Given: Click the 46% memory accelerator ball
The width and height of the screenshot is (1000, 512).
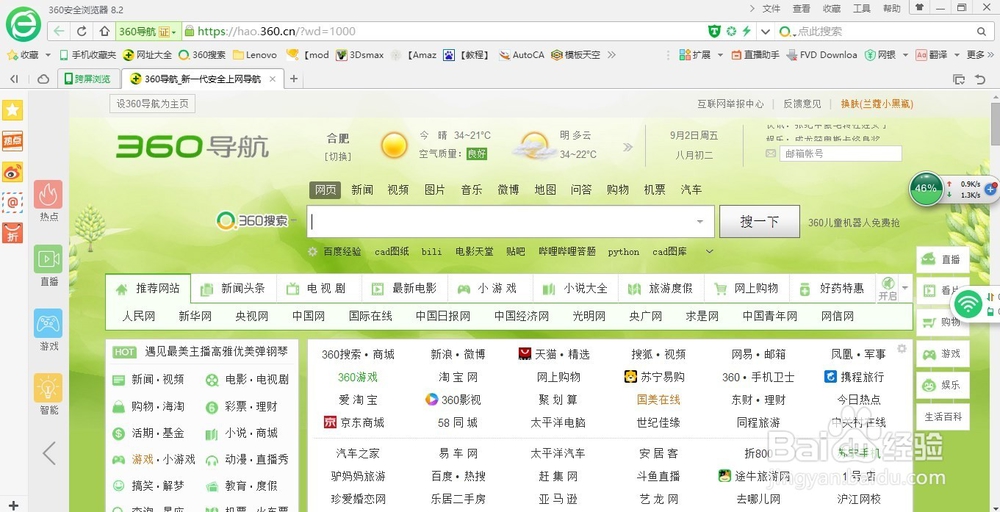Looking at the screenshot, I should [926, 189].
